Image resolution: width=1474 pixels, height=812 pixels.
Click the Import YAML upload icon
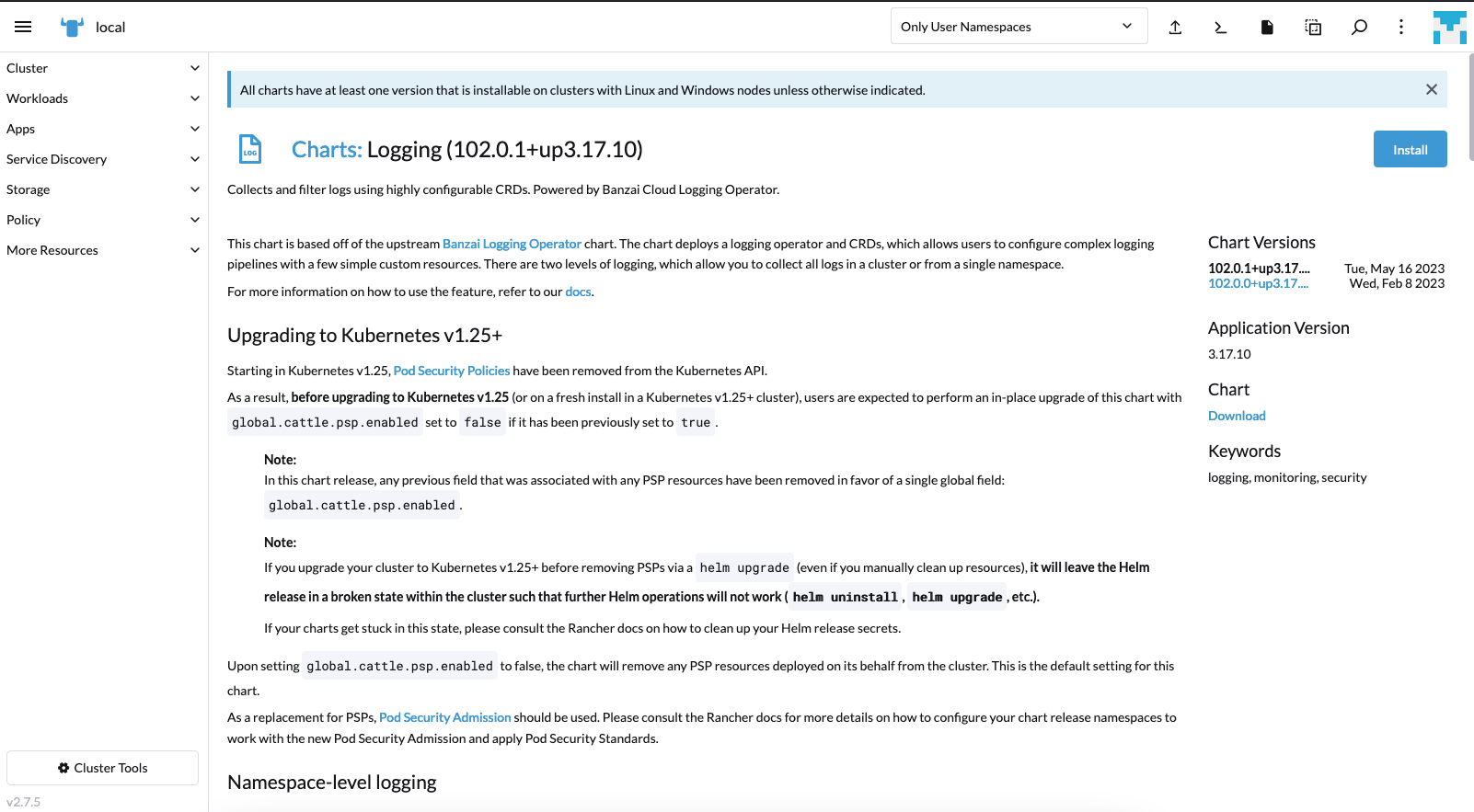click(x=1175, y=28)
